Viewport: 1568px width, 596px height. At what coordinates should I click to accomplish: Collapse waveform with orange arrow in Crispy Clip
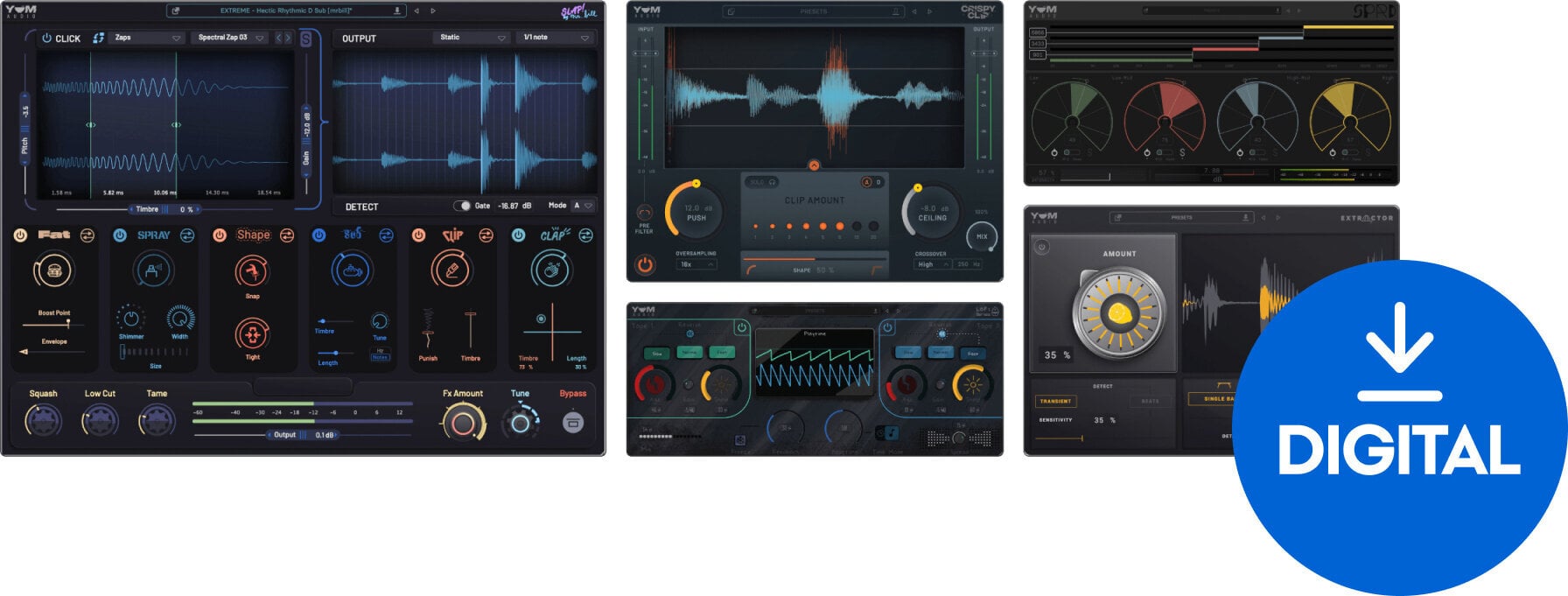coord(814,165)
